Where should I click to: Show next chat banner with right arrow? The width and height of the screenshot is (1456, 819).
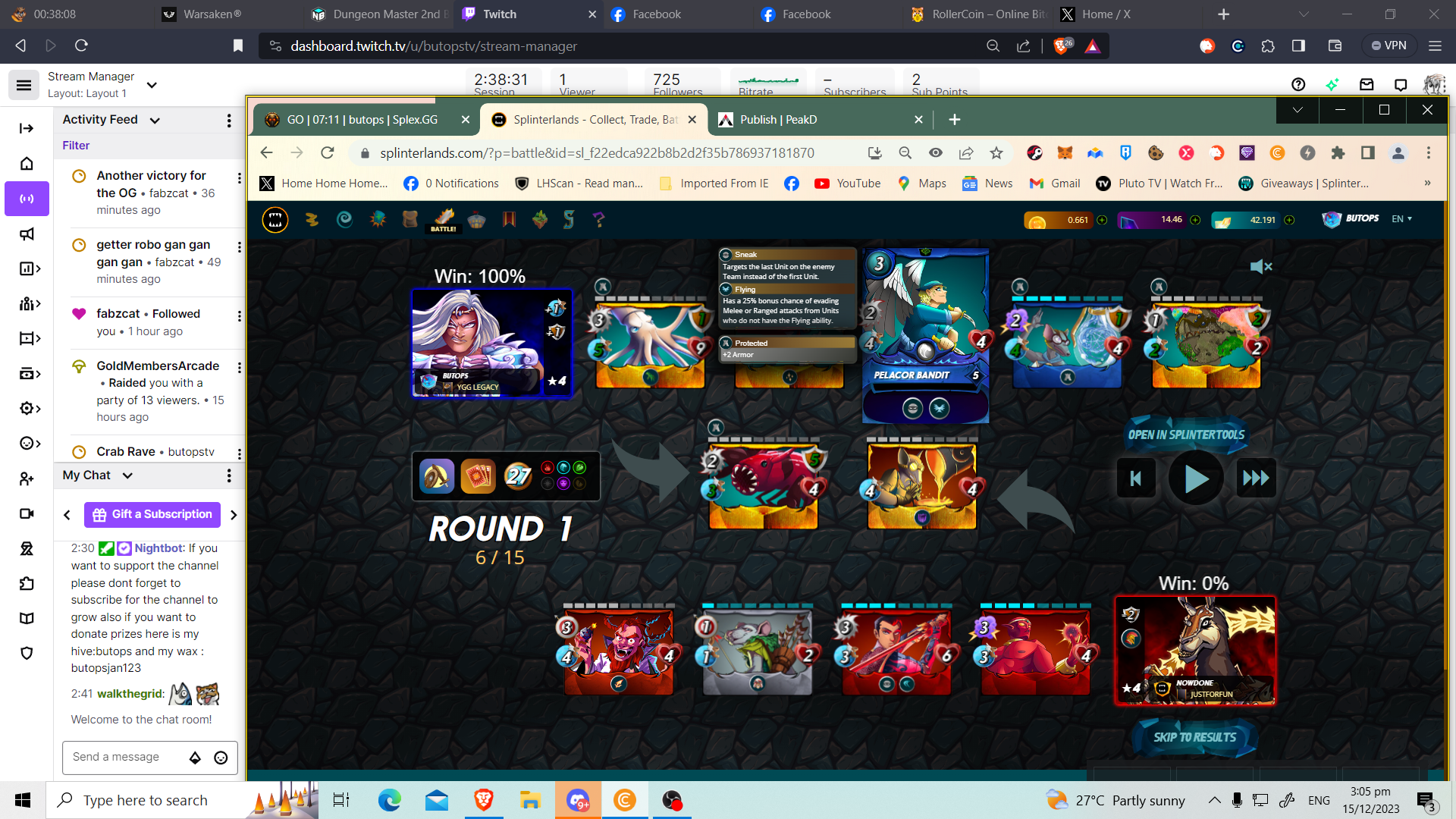234,515
